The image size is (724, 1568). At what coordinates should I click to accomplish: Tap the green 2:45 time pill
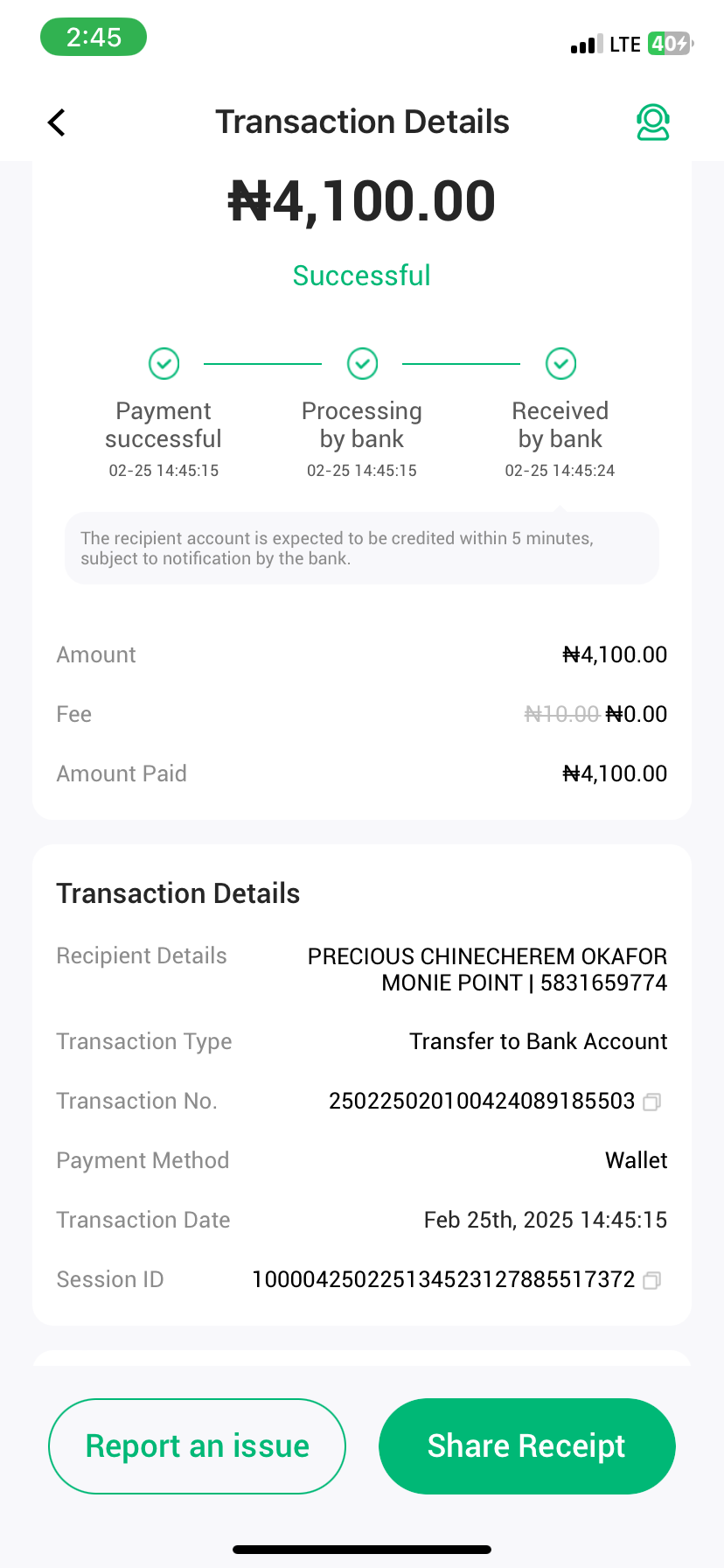tap(94, 38)
